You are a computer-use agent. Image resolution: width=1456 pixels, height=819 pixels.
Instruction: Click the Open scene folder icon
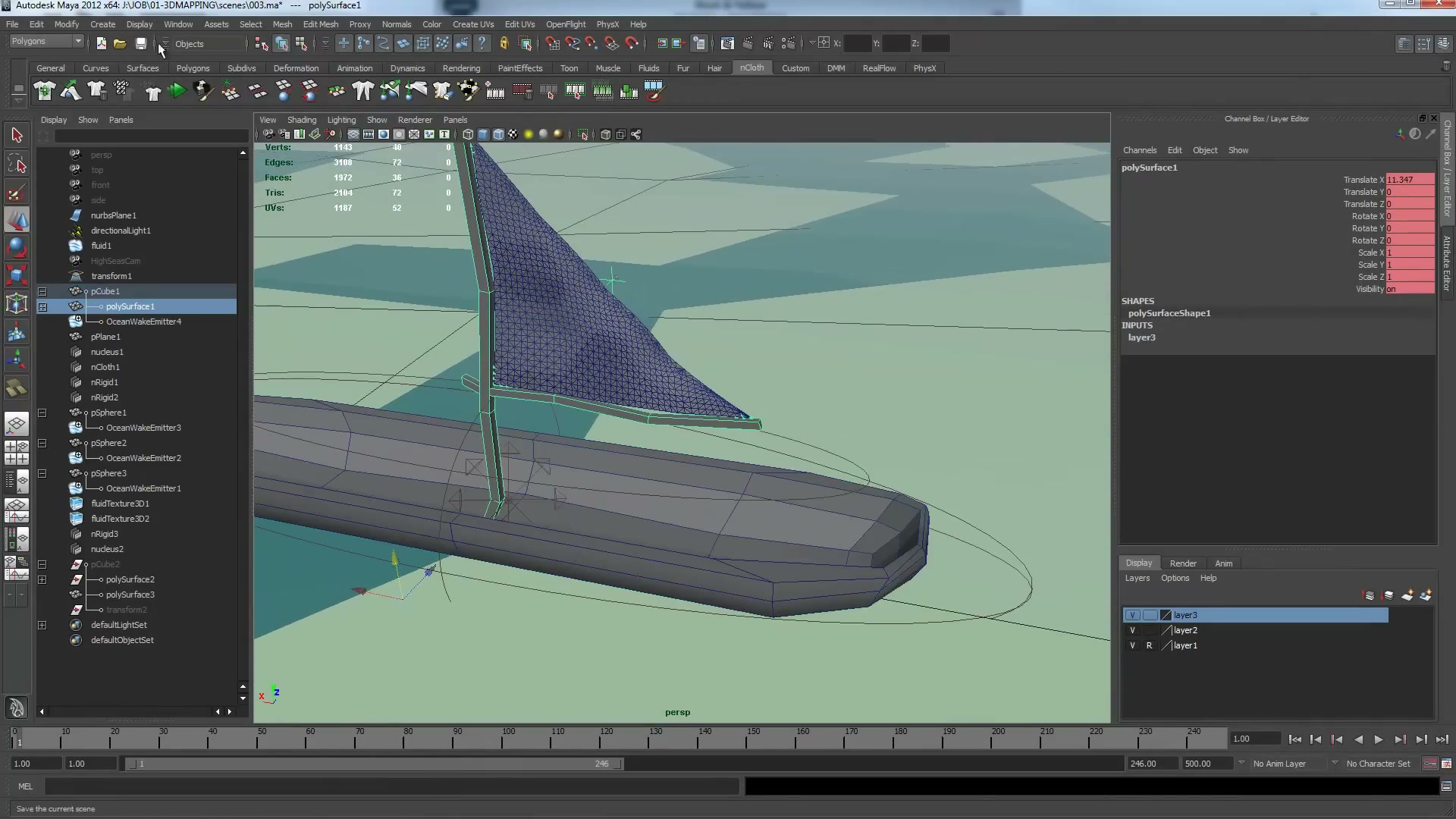point(120,44)
